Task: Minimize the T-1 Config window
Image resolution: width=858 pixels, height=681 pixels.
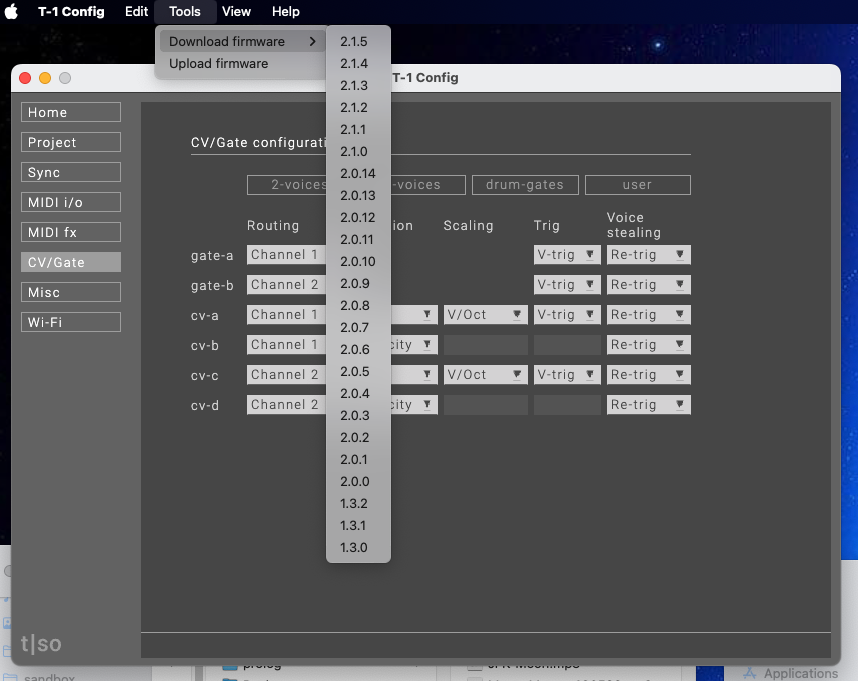Action: [x=45, y=78]
